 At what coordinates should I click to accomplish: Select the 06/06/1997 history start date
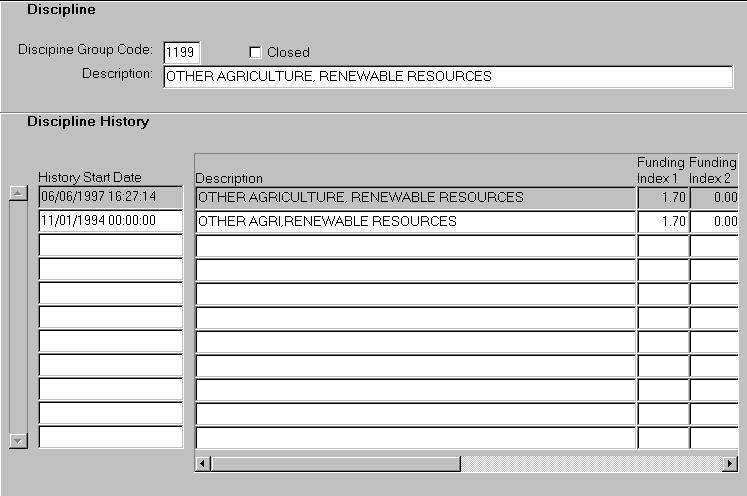point(110,197)
